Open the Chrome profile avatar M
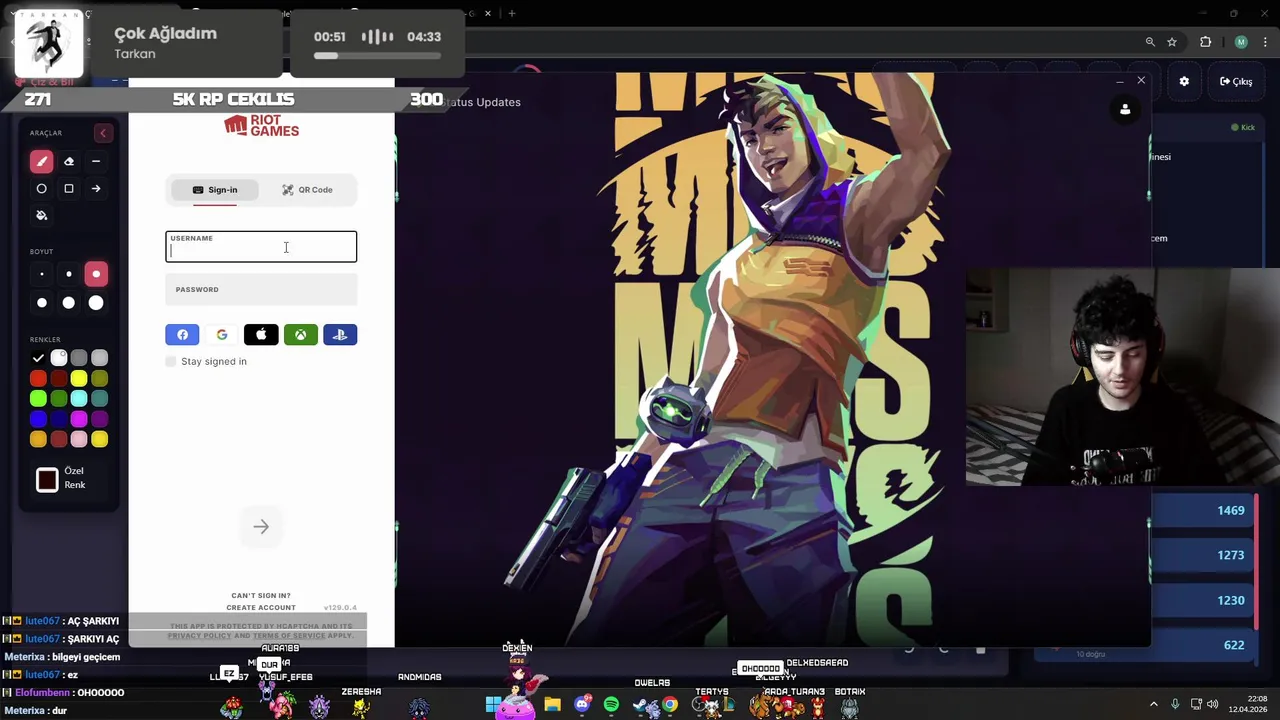Viewport: 1280px width, 720px height. pos(1241,42)
